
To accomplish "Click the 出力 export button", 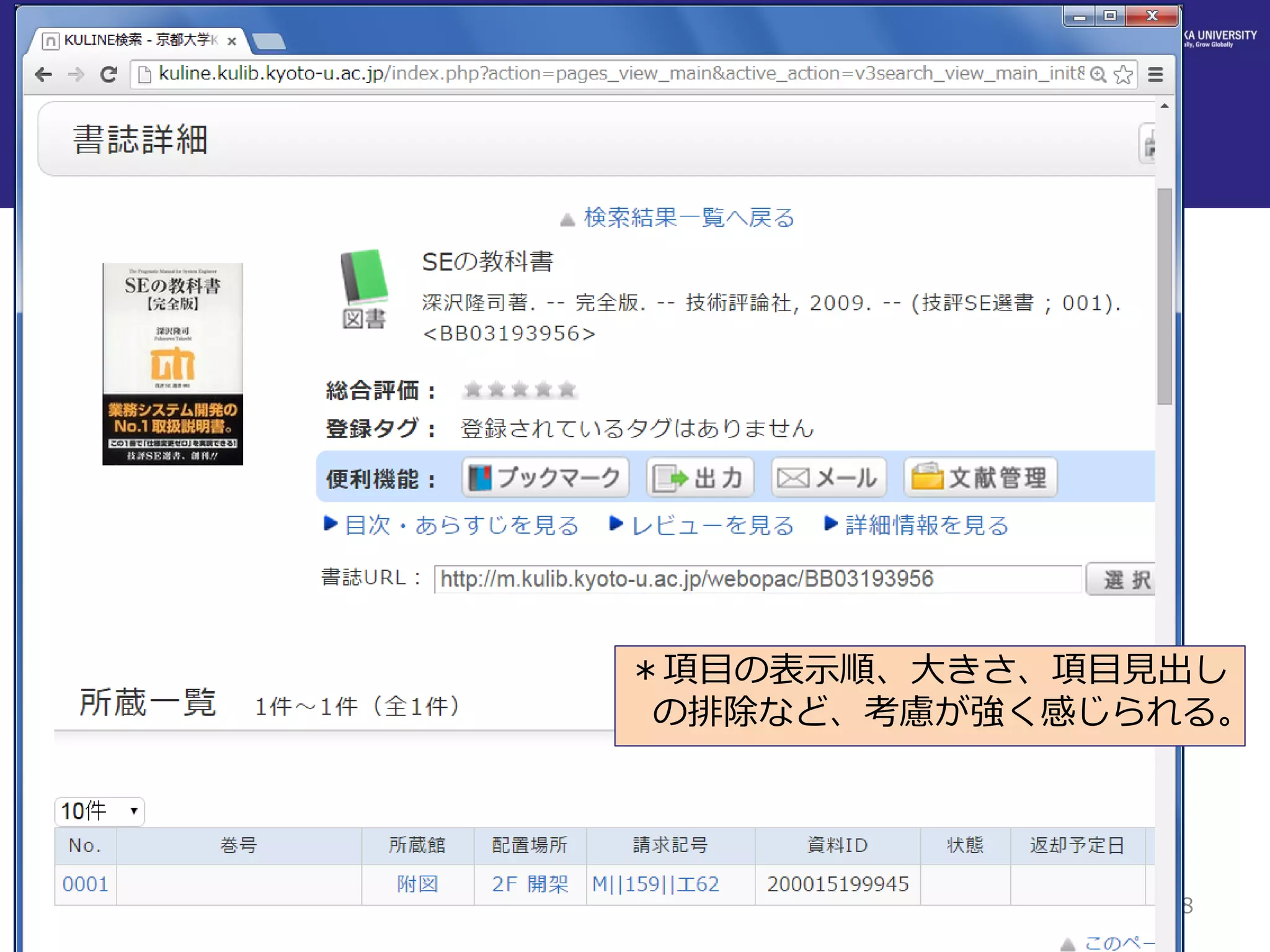I will (699, 478).
